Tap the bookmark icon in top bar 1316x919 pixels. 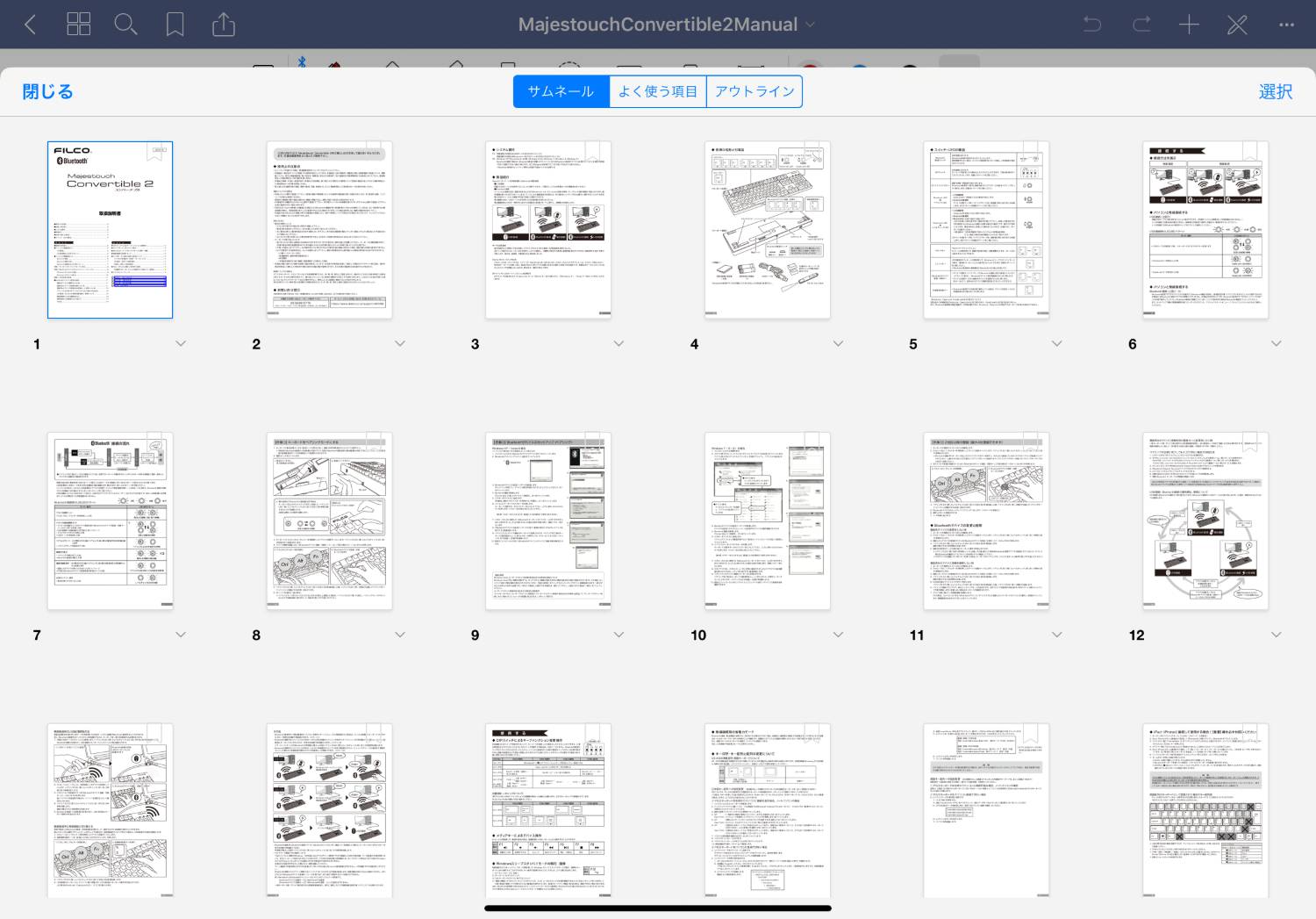click(x=175, y=25)
